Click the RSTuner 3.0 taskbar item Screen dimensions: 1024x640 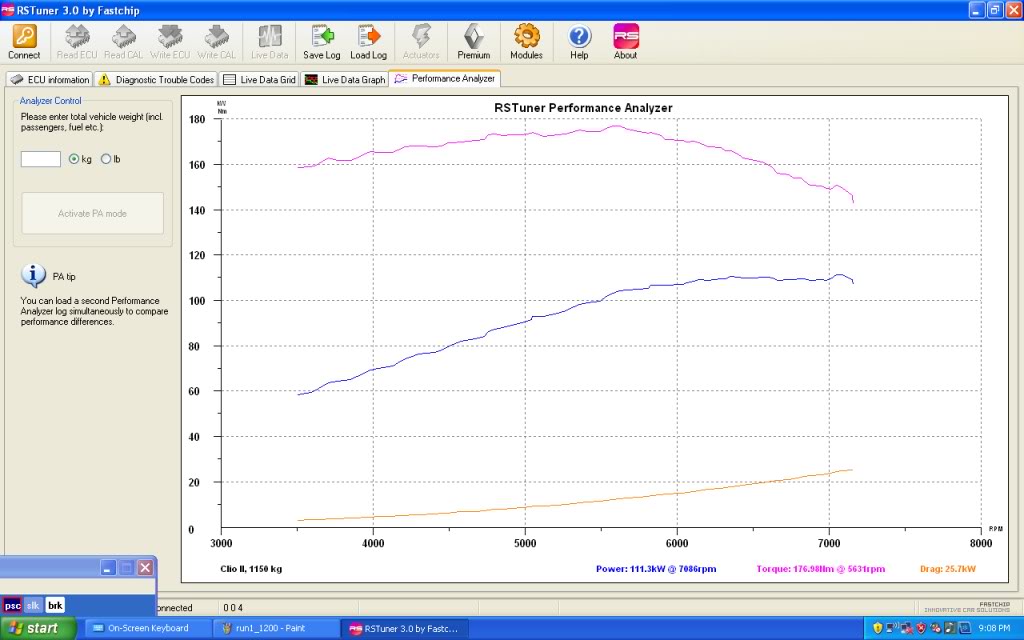[406, 628]
